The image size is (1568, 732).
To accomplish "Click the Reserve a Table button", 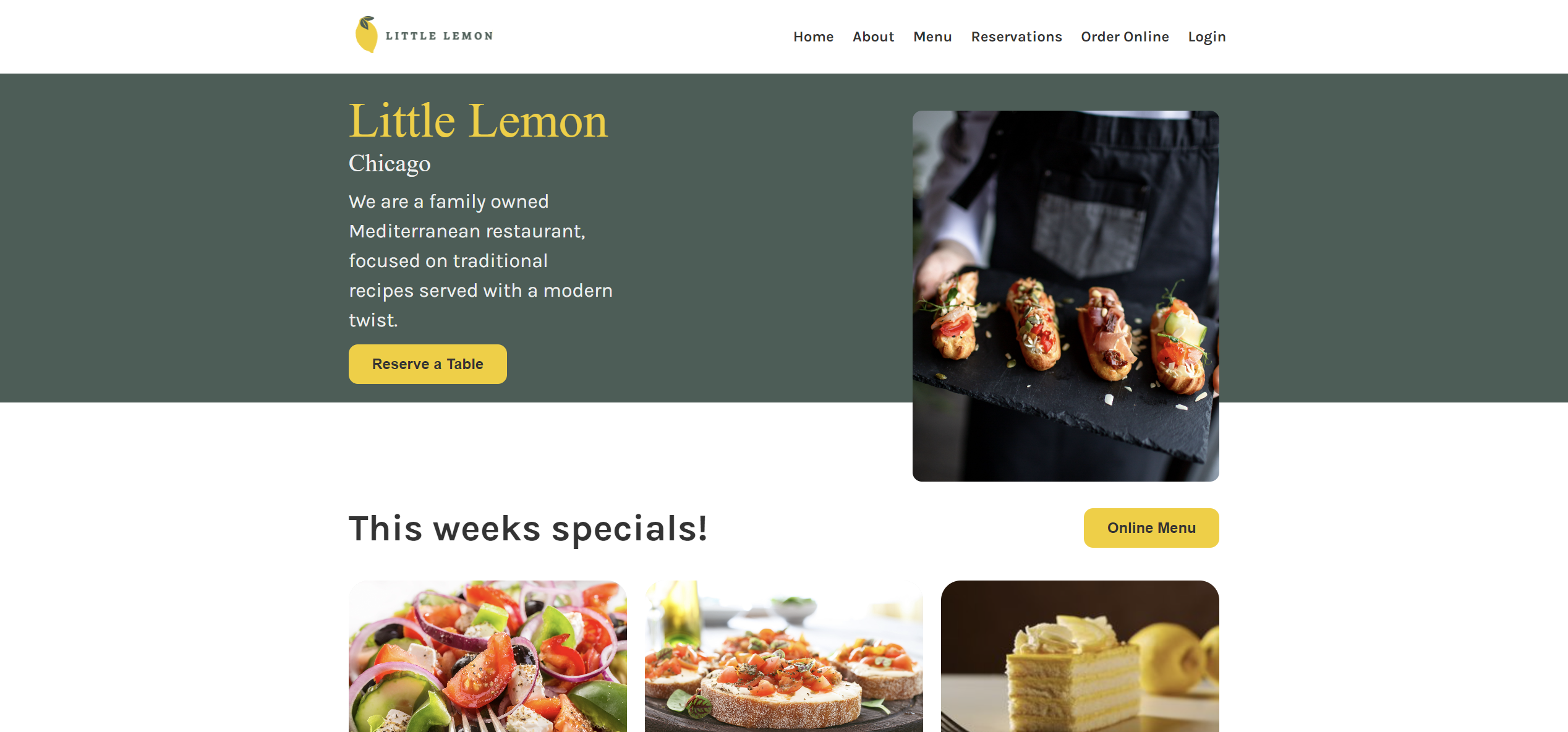I will tap(428, 364).
